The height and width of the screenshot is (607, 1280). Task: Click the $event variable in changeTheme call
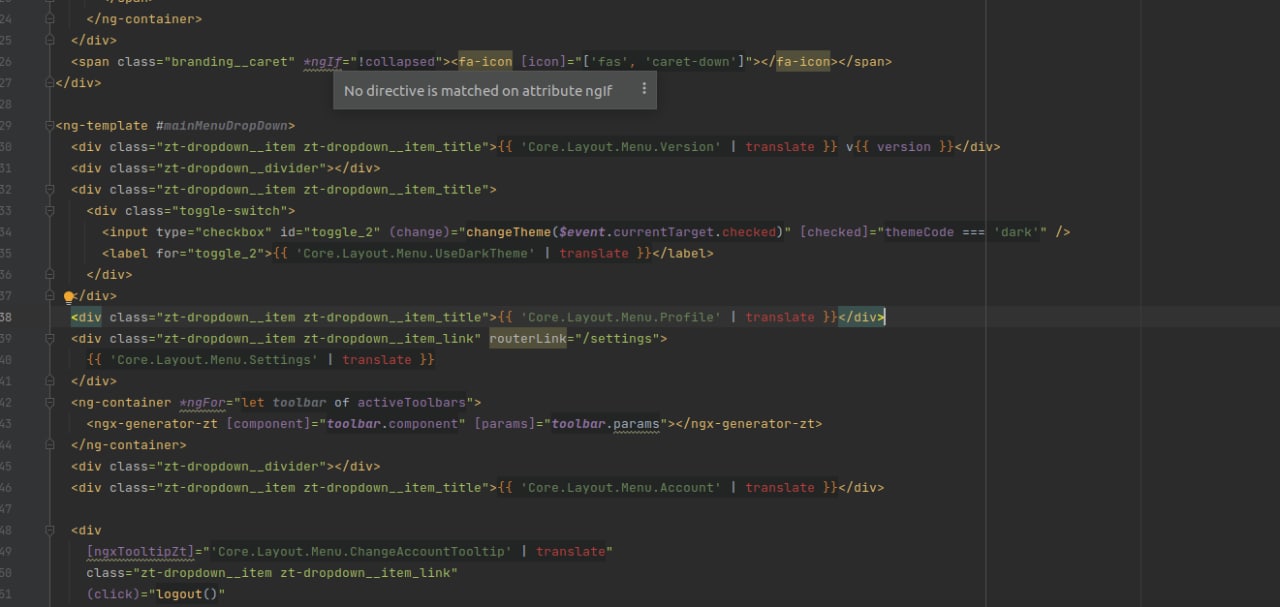pyautogui.click(x=582, y=232)
